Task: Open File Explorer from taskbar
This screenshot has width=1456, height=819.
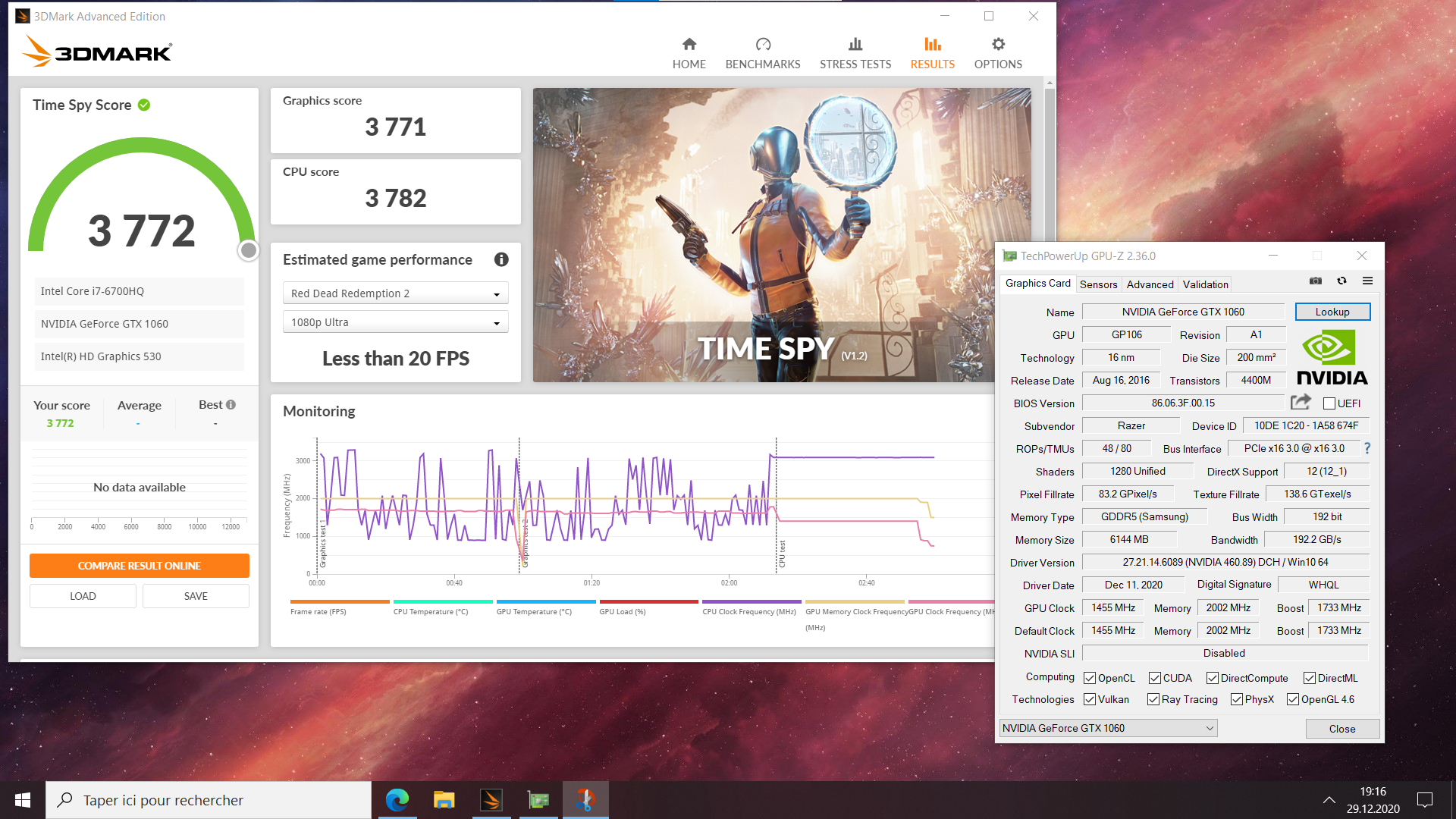Action: point(444,800)
